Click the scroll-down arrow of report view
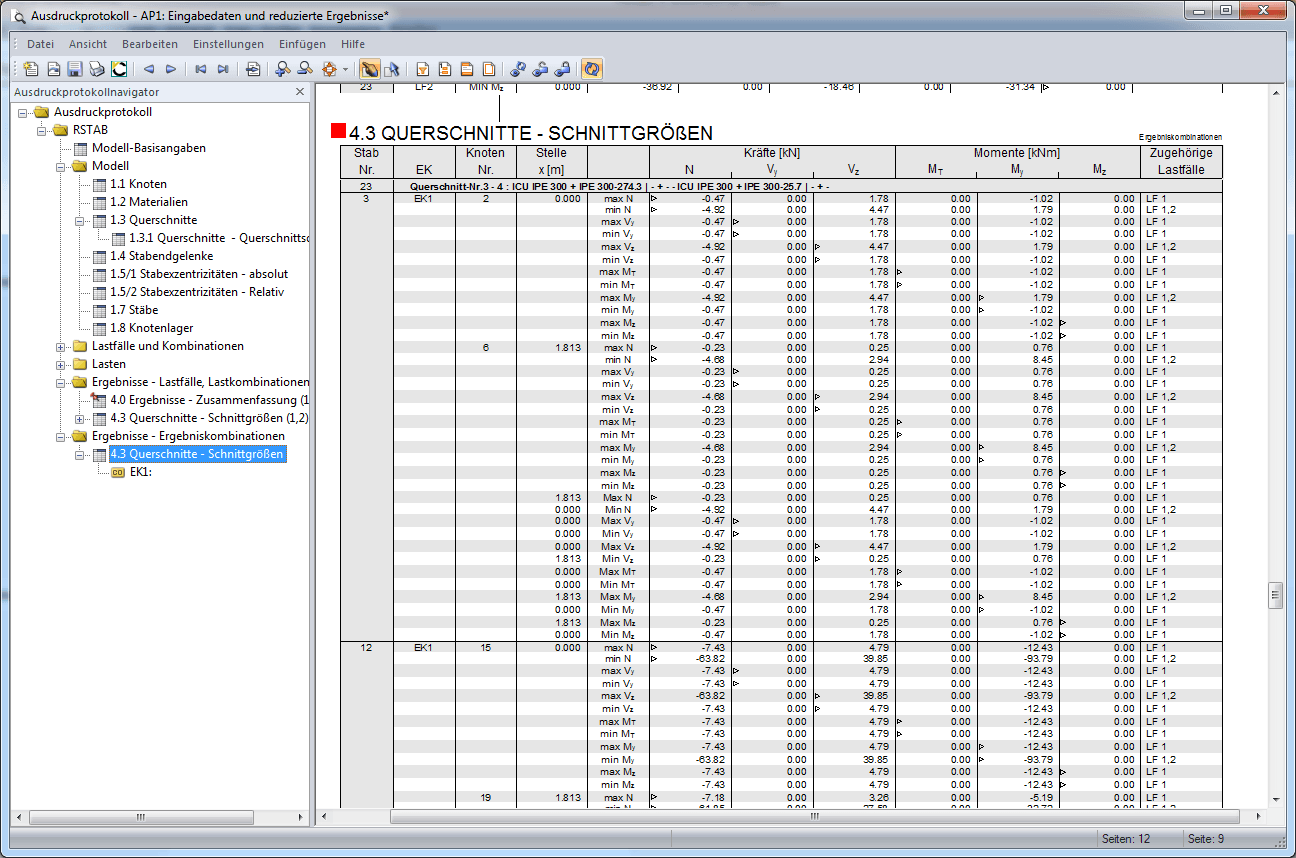The width and height of the screenshot is (1296, 858). pos(1275,800)
